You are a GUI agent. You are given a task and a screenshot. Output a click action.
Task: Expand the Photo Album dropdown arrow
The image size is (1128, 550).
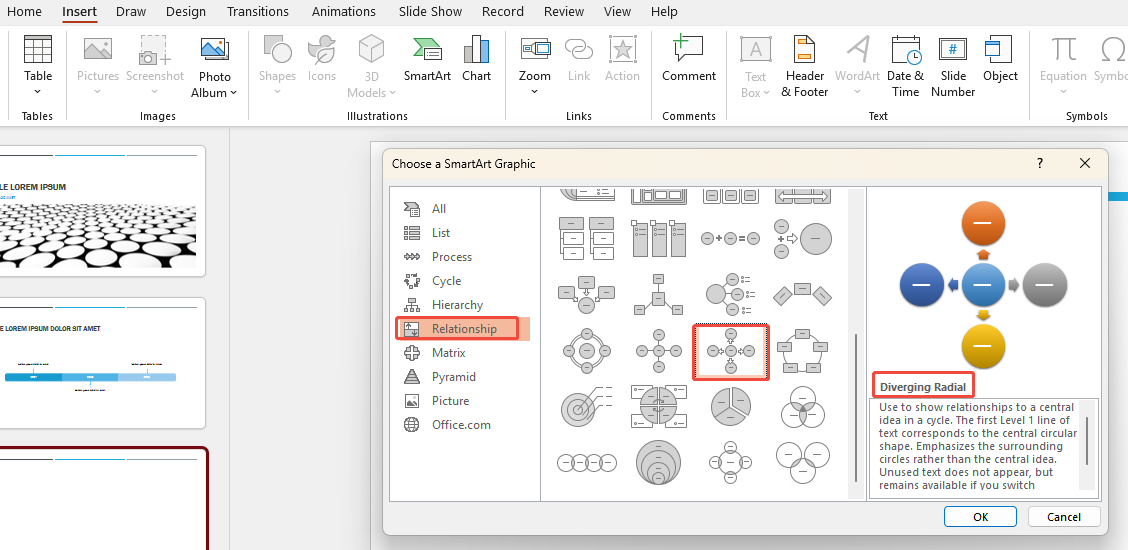pos(233,93)
